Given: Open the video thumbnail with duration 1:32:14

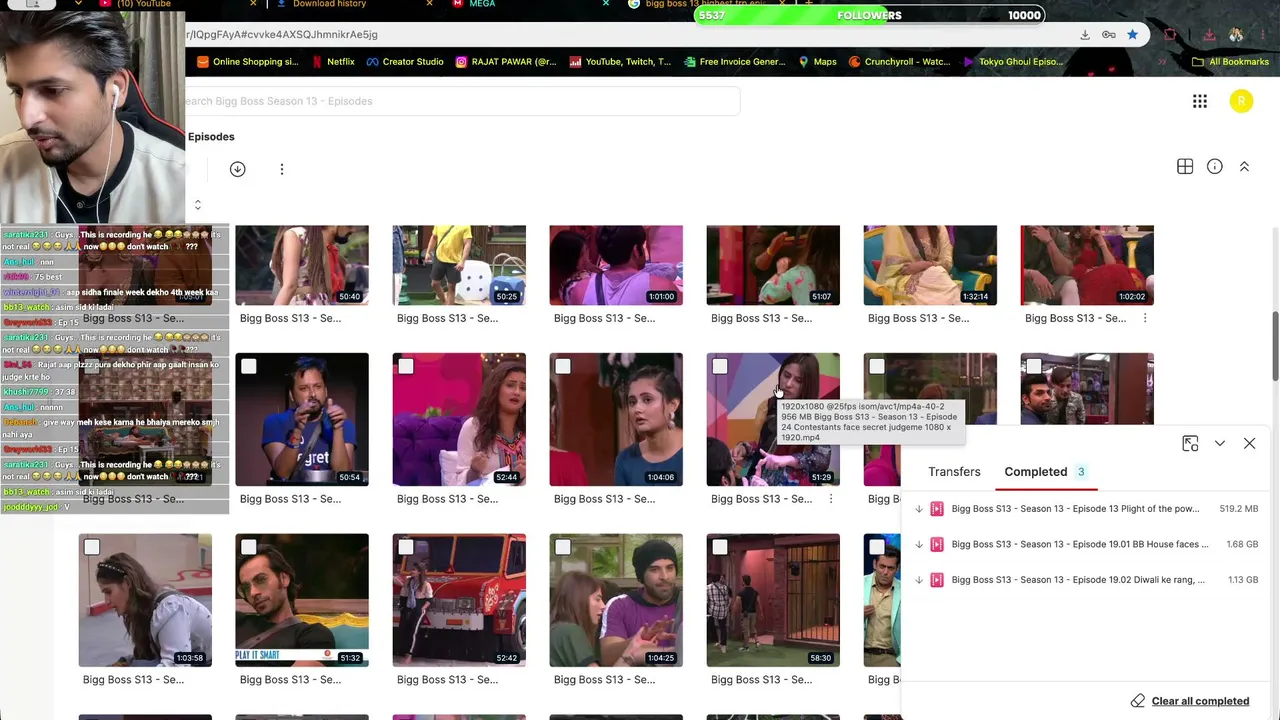Looking at the screenshot, I should tap(930, 265).
